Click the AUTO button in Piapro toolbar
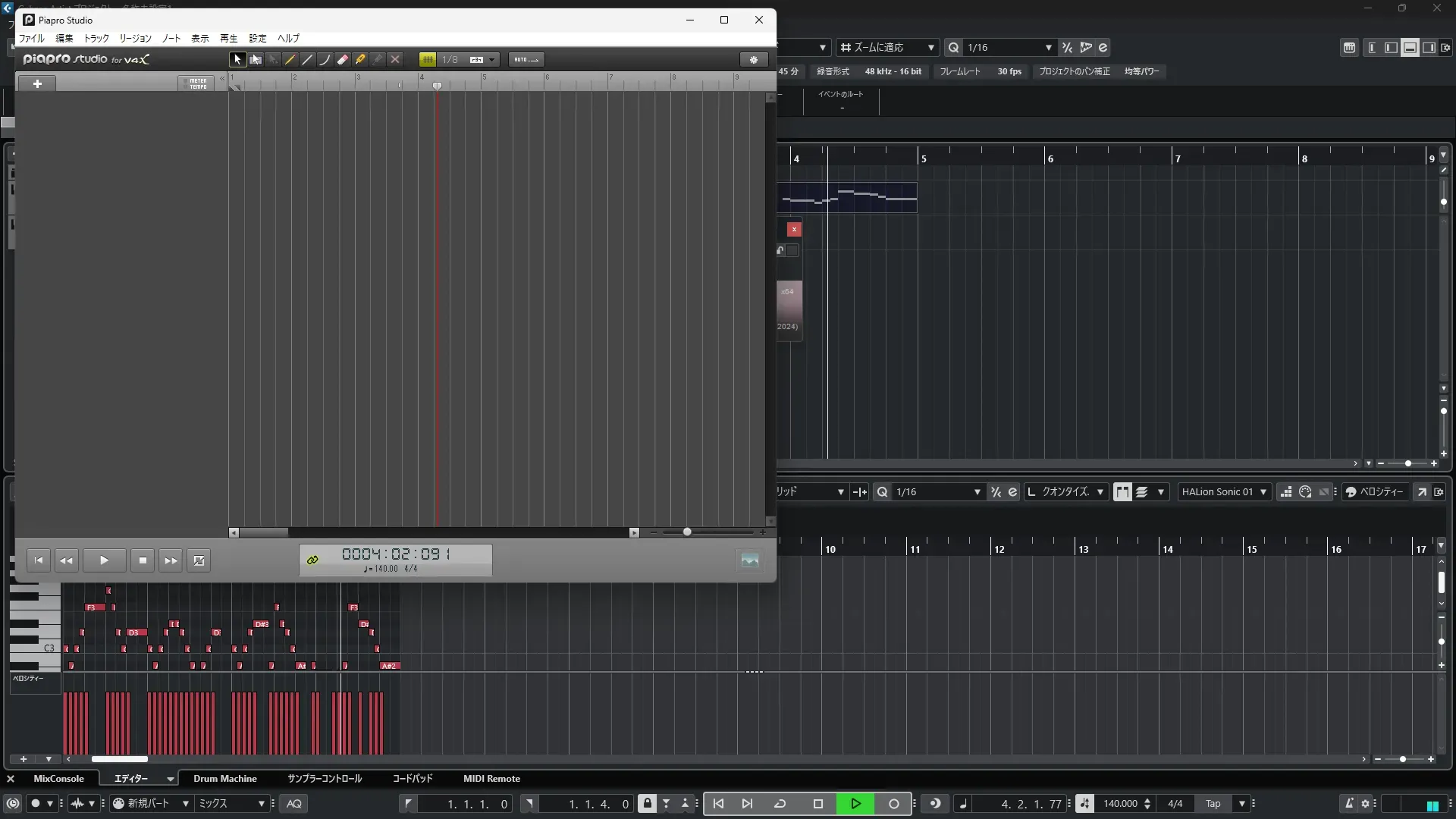Image resolution: width=1456 pixels, height=819 pixels. tap(526, 59)
